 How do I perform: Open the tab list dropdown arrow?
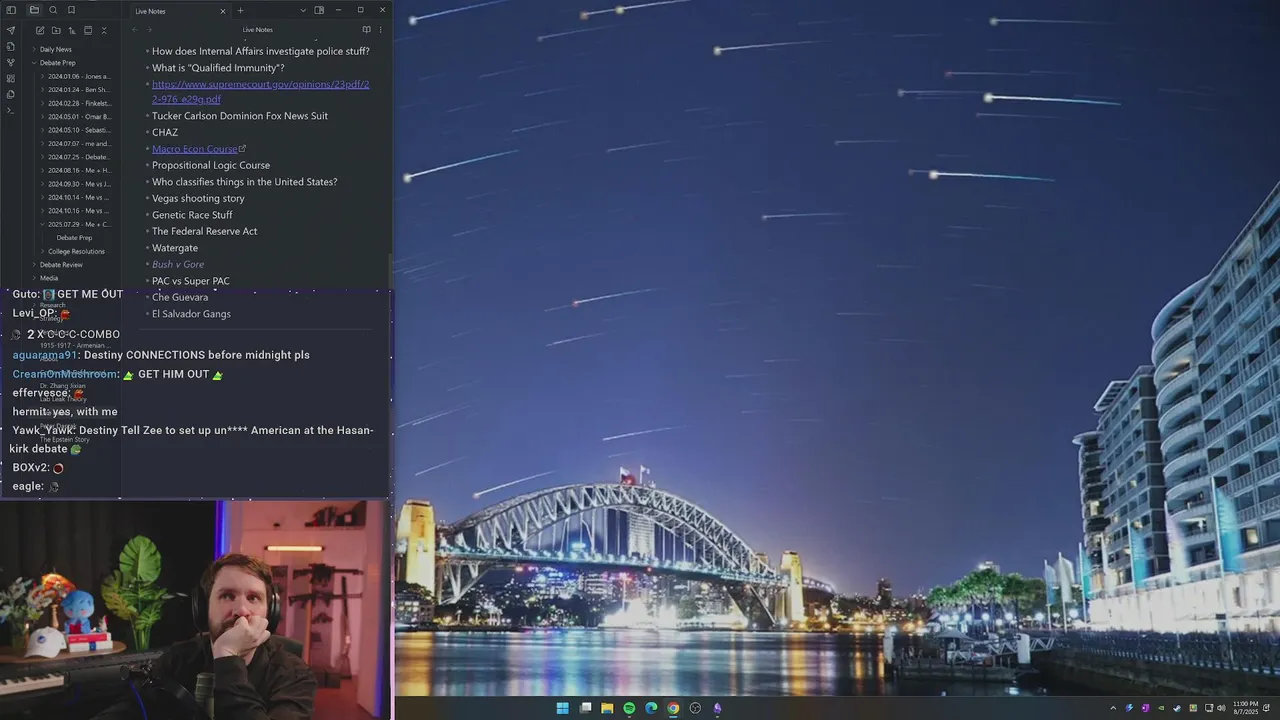303,10
